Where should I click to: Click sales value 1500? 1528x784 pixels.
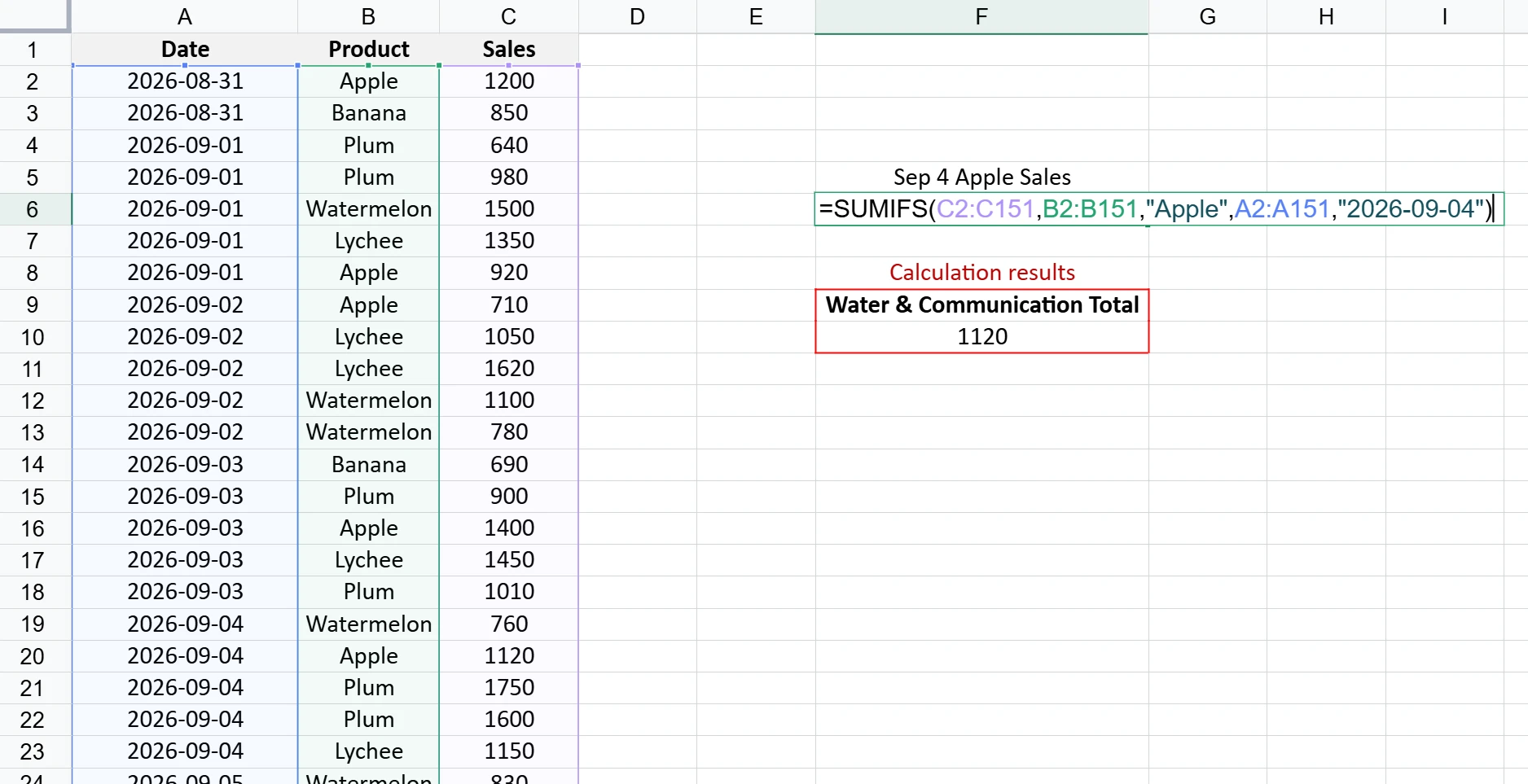[509, 209]
